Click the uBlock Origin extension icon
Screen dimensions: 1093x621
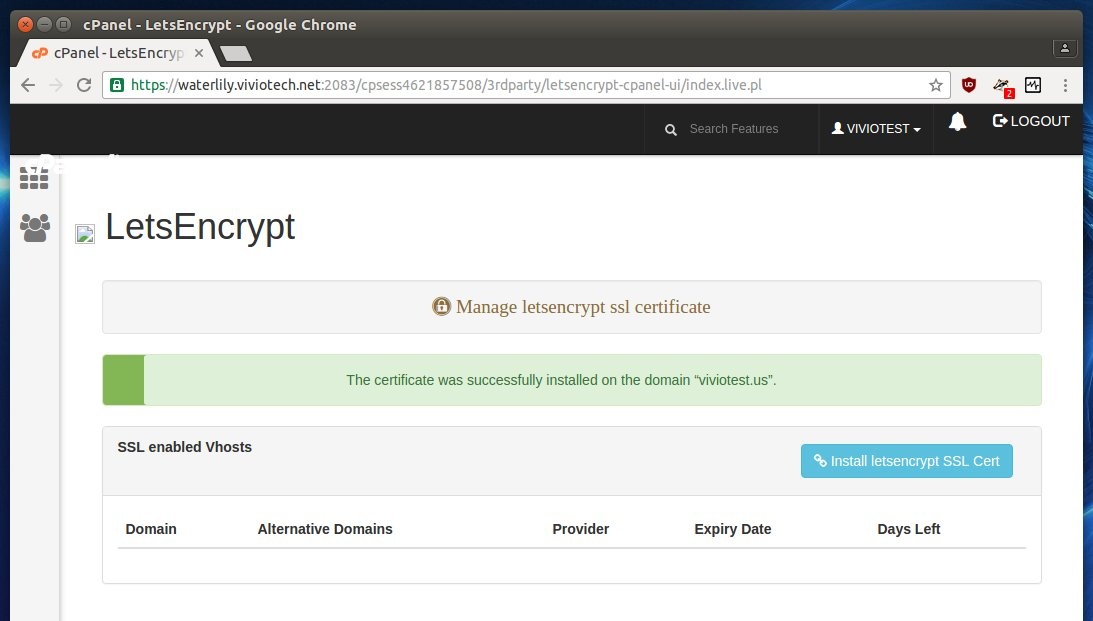(x=968, y=86)
